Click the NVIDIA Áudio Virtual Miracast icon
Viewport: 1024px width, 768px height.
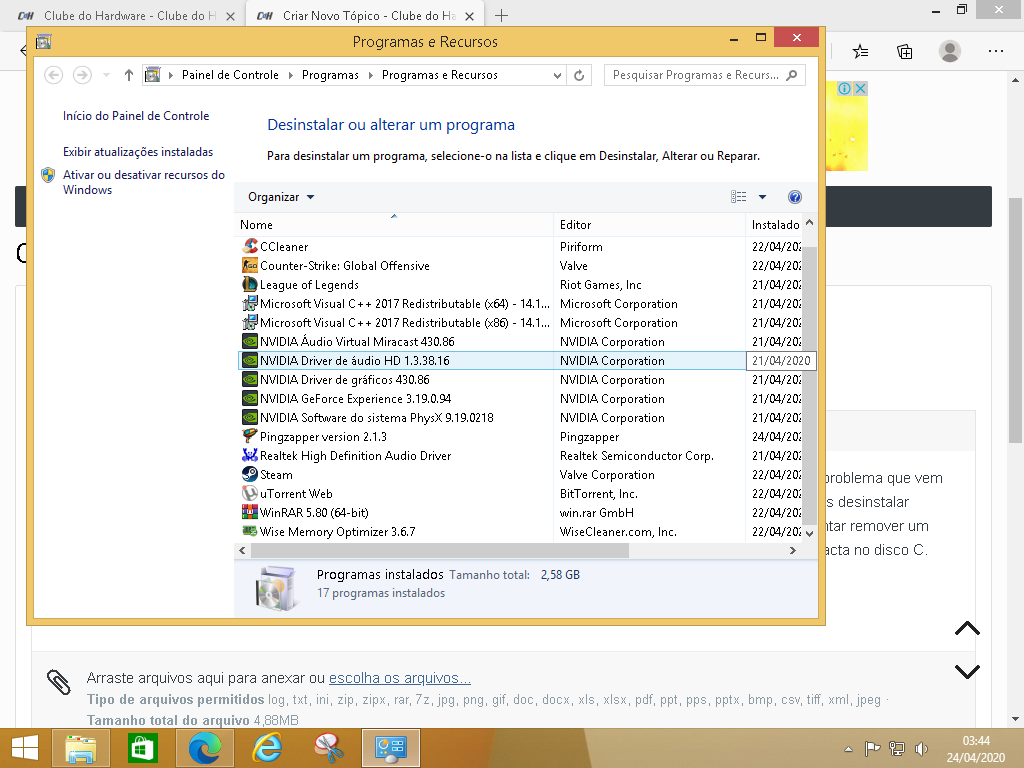click(x=249, y=341)
